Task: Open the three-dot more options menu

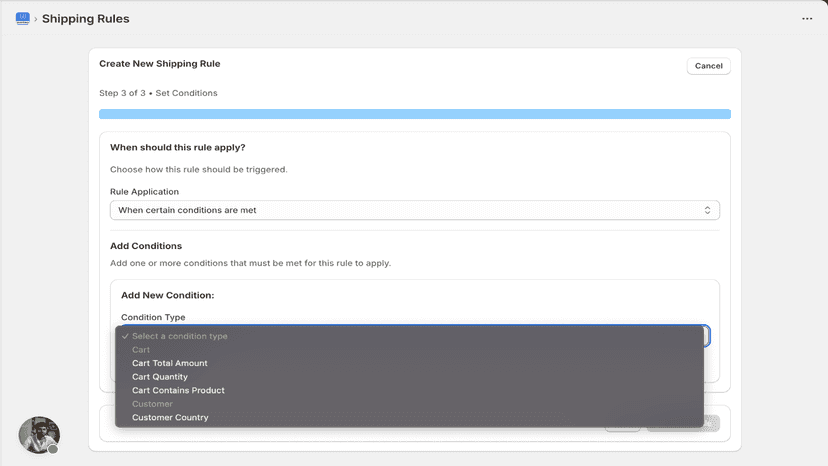Action: 807,18
